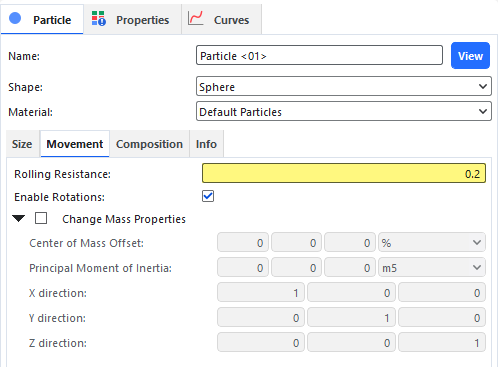Click the Curves chart icon
The image size is (498, 367).
(195, 18)
